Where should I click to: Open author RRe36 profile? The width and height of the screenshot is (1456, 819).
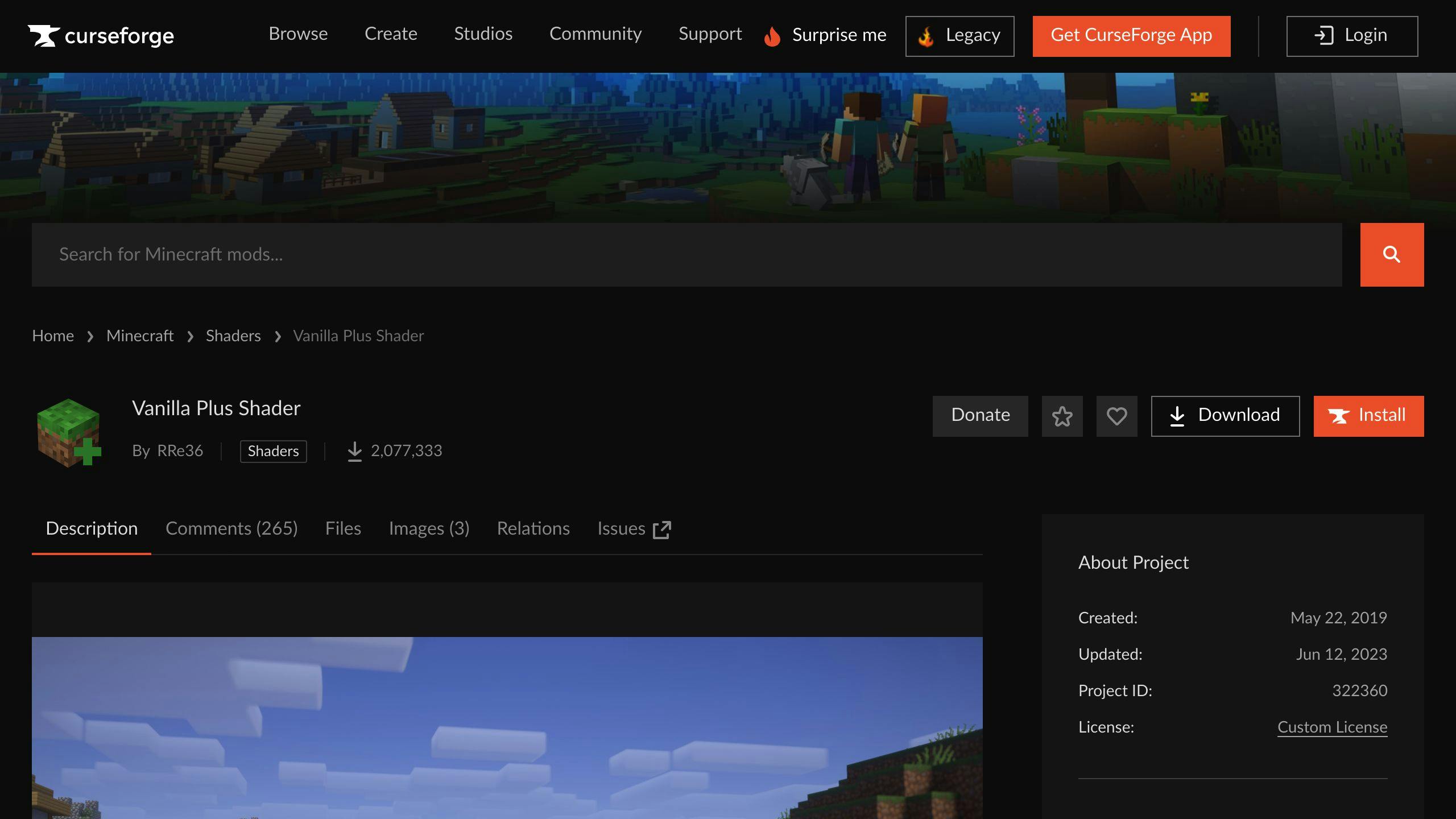click(x=180, y=450)
